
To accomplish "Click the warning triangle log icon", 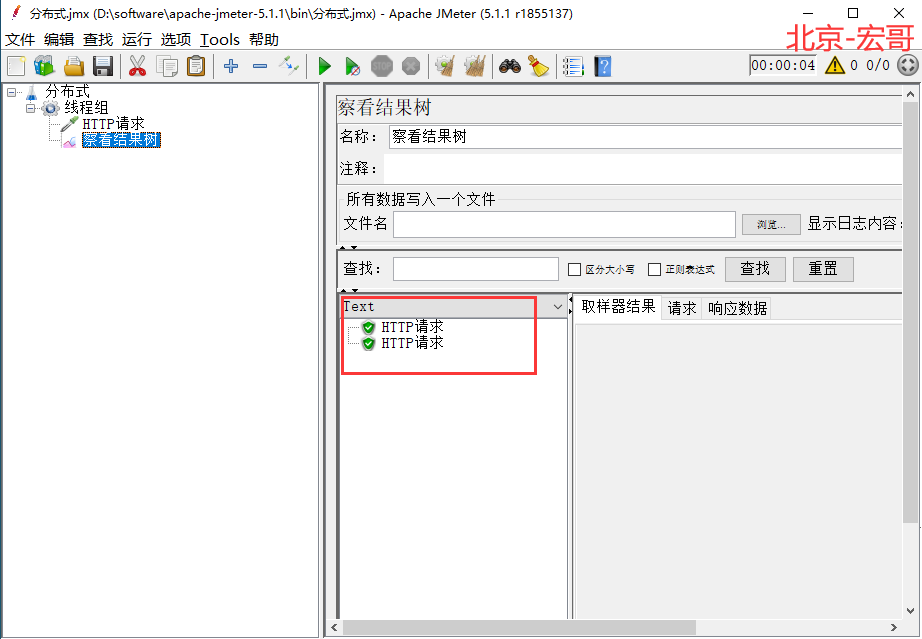I will click(834, 65).
